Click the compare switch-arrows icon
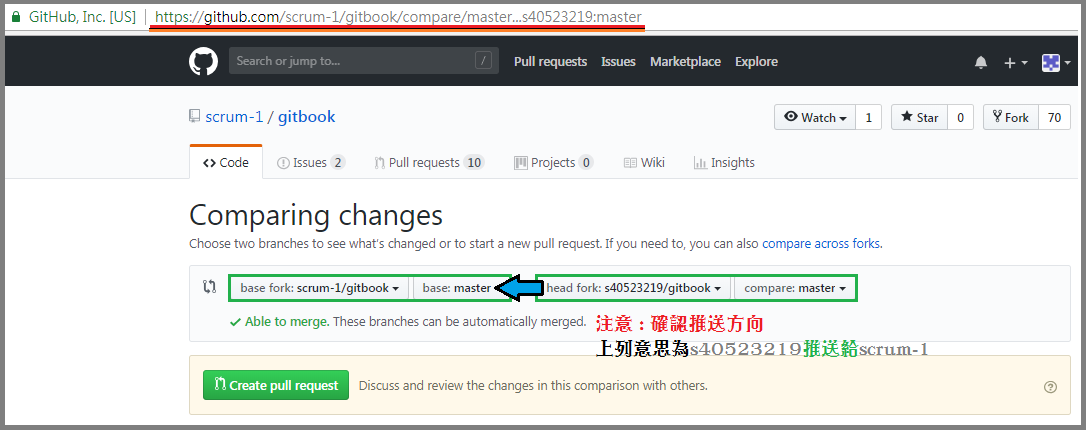Screen dimensions: 1086x430 (209, 287)
